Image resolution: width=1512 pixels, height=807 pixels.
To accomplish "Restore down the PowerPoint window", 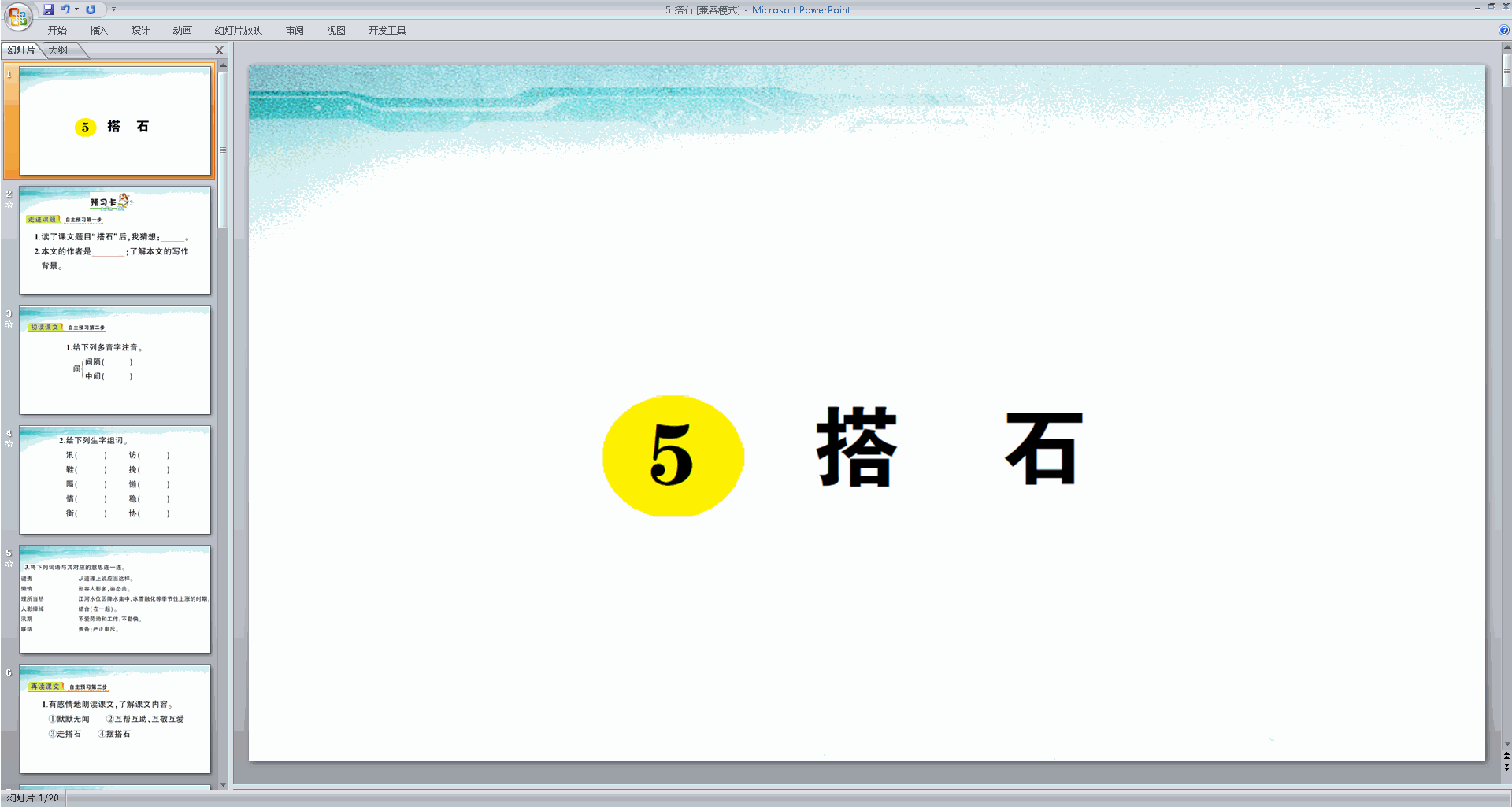I will pyautogui.click(x=1492, y=6).
